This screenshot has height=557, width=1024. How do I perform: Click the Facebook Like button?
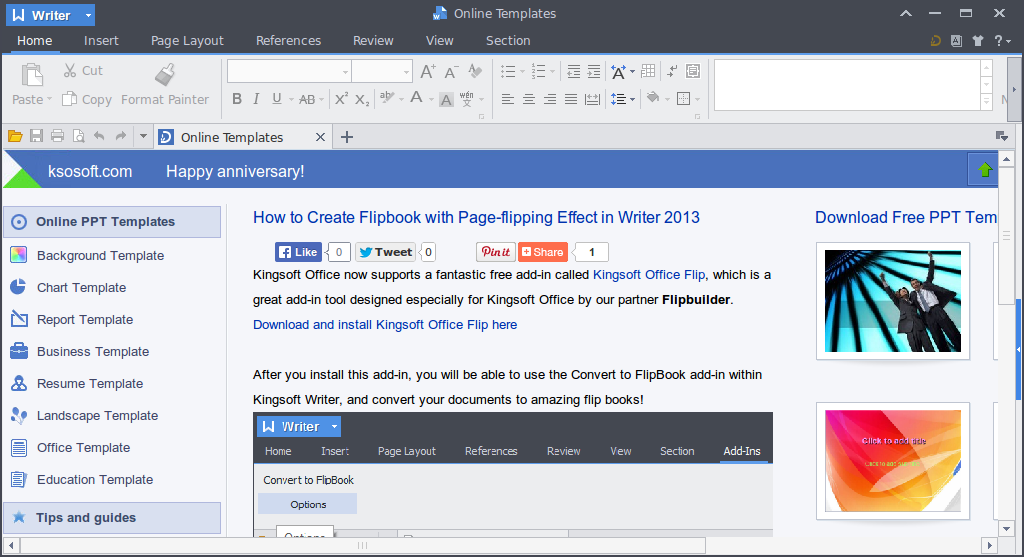tap(298, 252)
